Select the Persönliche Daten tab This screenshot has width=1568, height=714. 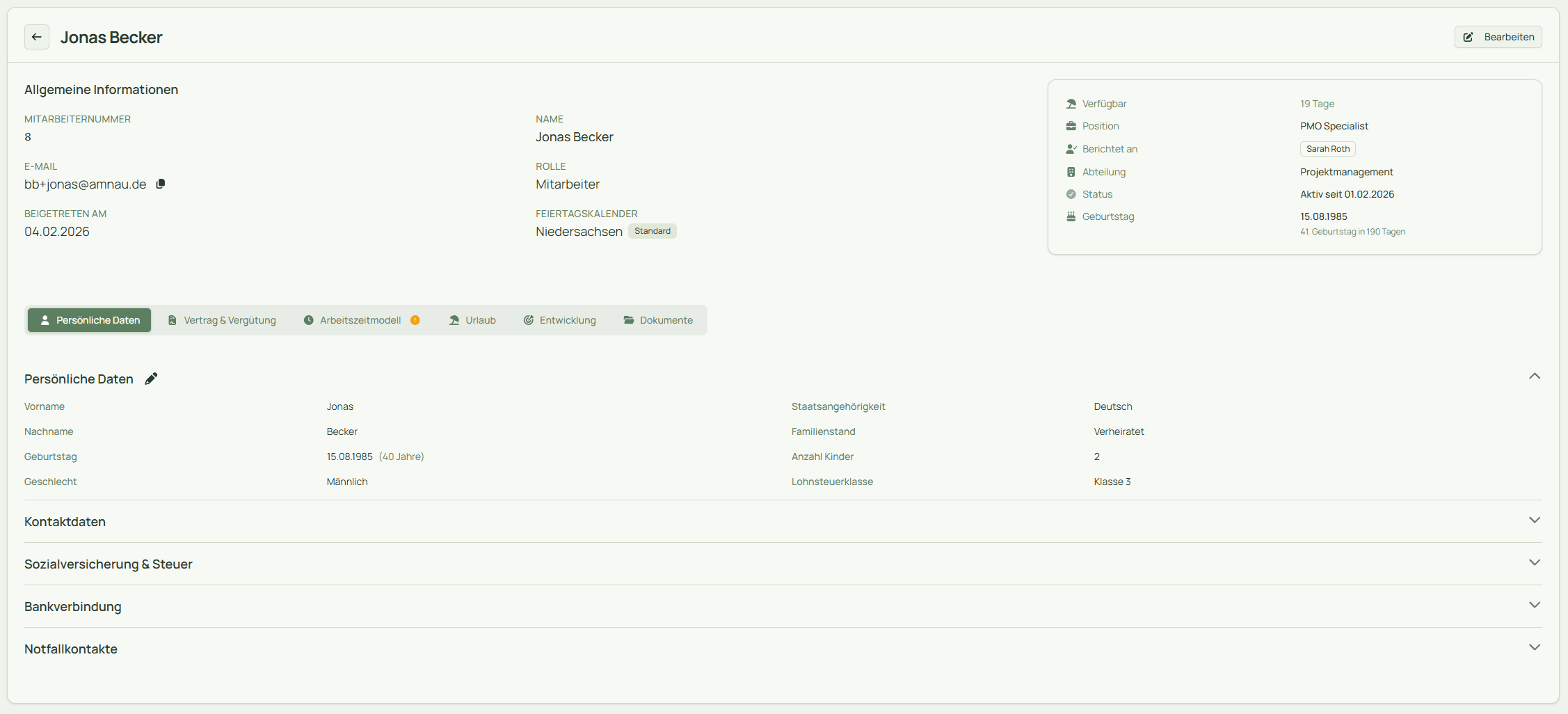click(x=89, y=320)
